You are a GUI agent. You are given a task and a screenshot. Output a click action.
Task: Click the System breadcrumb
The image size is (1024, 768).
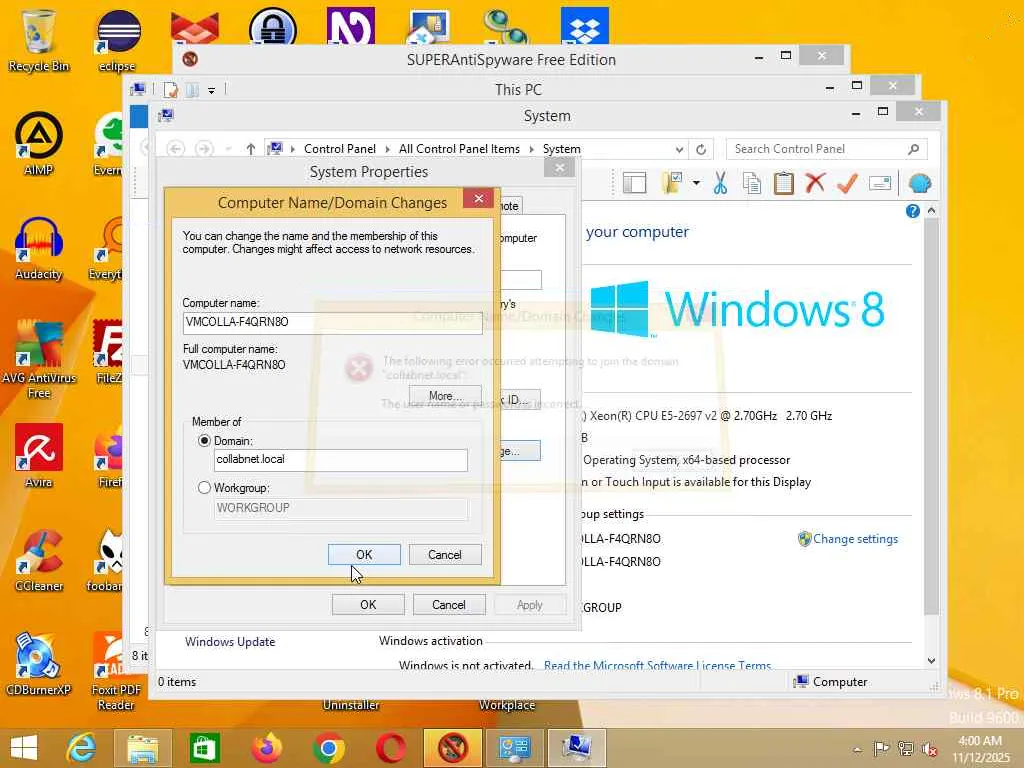pos(562,149)
